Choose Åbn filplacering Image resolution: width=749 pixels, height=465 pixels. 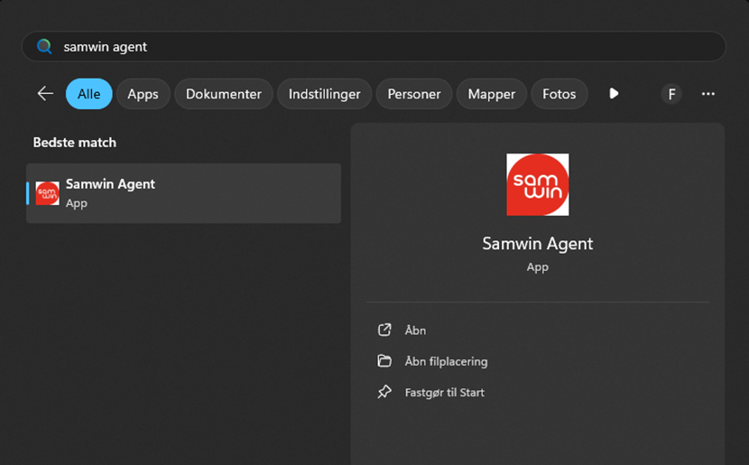tap(445, 361)
